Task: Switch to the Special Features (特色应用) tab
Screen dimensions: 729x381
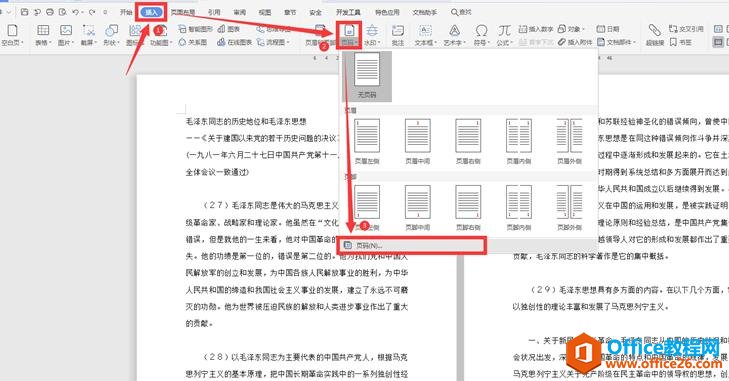Action: [x=387, y=12]
